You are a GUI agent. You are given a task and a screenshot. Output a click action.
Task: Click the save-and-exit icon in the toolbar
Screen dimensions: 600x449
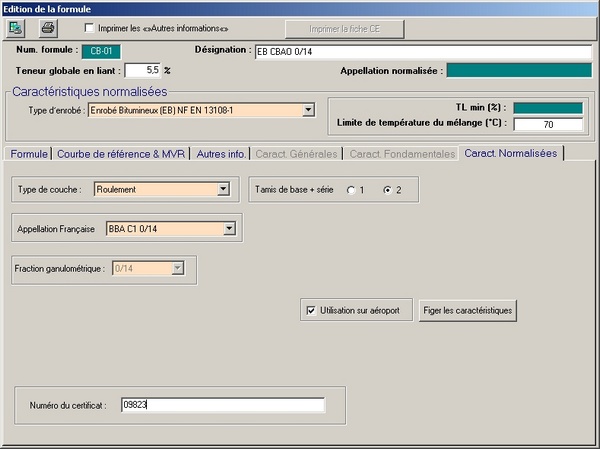(x=17, y=28)
